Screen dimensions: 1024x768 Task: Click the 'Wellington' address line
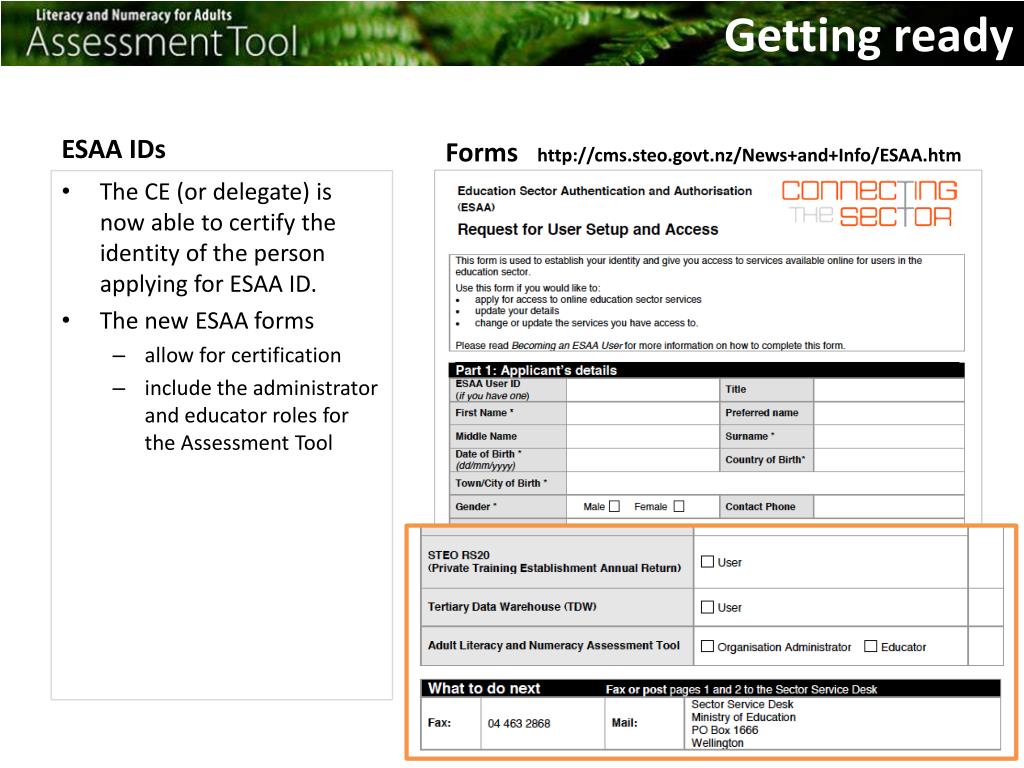click(717, 743)
